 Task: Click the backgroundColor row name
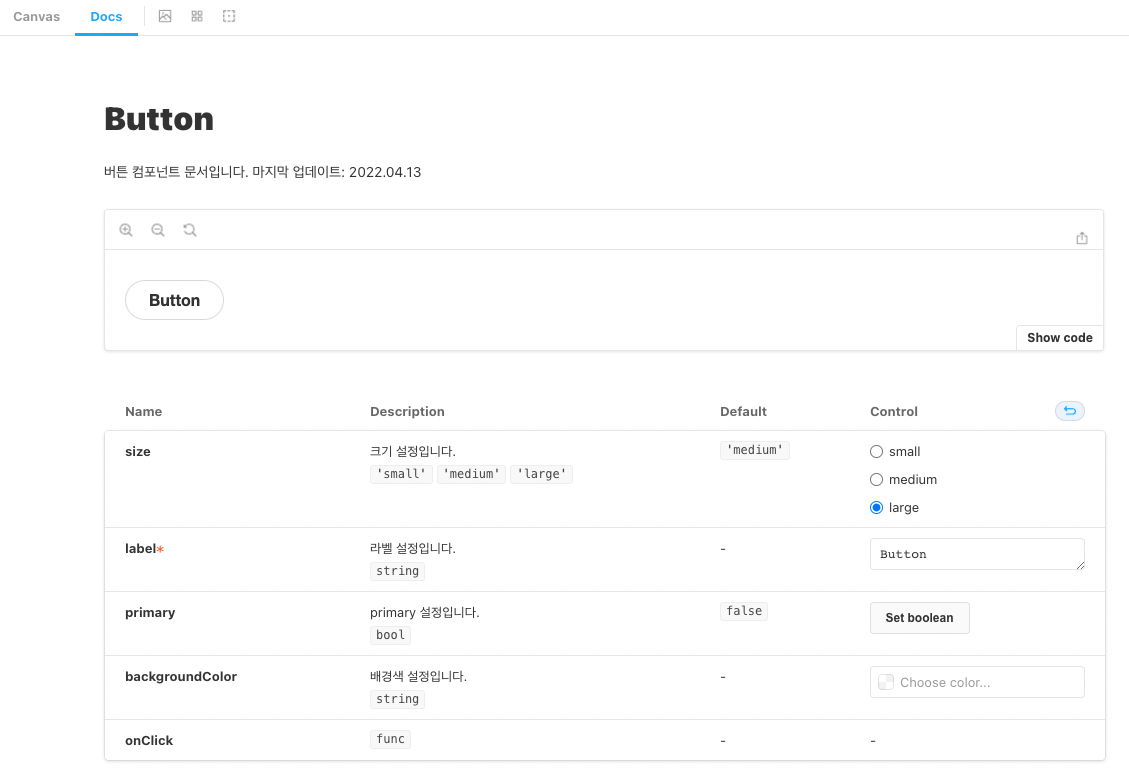[x=181, y=676]
